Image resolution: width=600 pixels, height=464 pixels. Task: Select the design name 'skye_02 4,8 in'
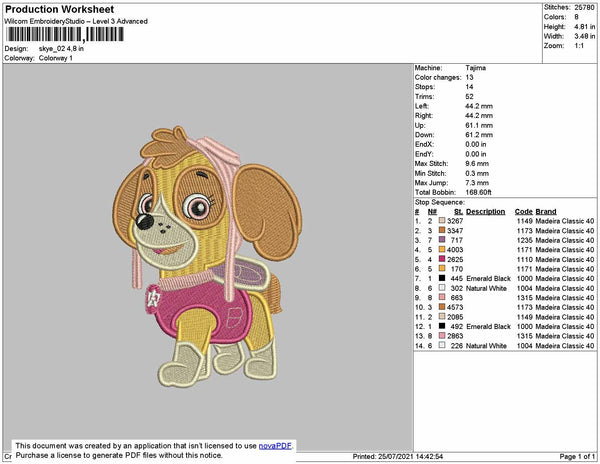tap(61, 49)
